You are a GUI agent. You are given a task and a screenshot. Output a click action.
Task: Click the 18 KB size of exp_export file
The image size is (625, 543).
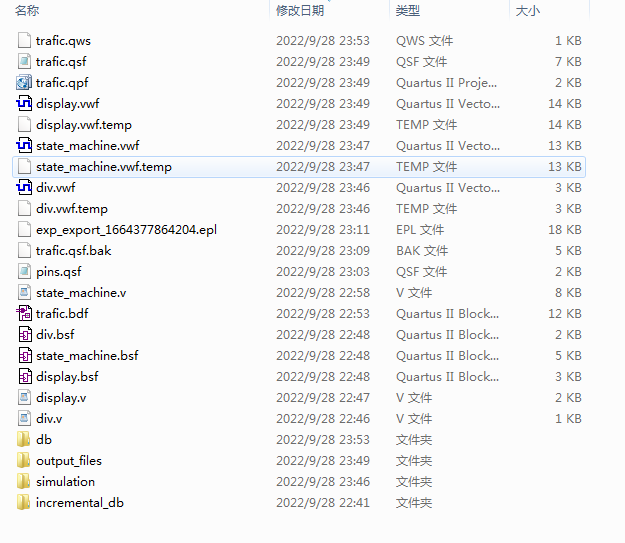pyautogui.click(x=565, y=230)
